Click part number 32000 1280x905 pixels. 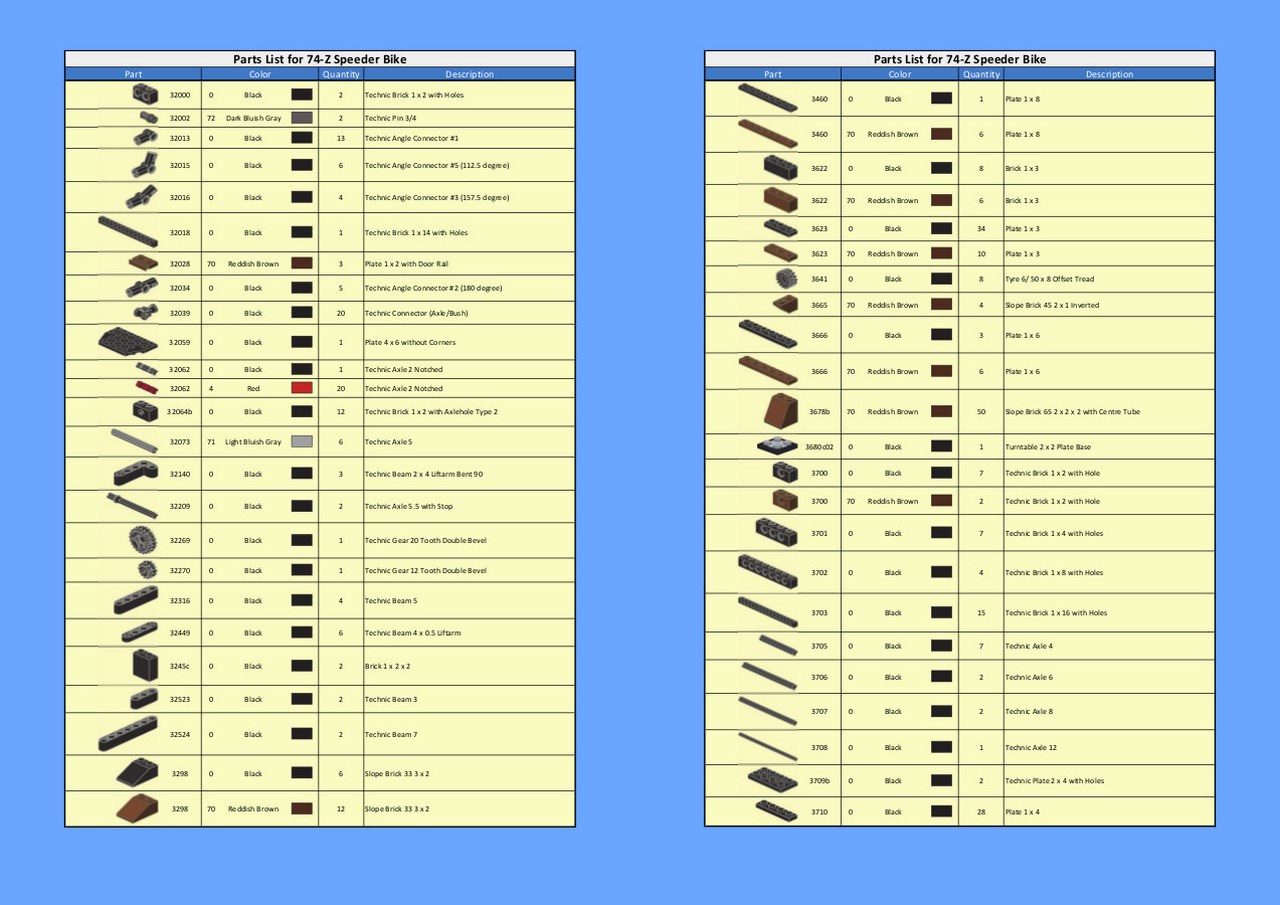(x=180, y=95)
